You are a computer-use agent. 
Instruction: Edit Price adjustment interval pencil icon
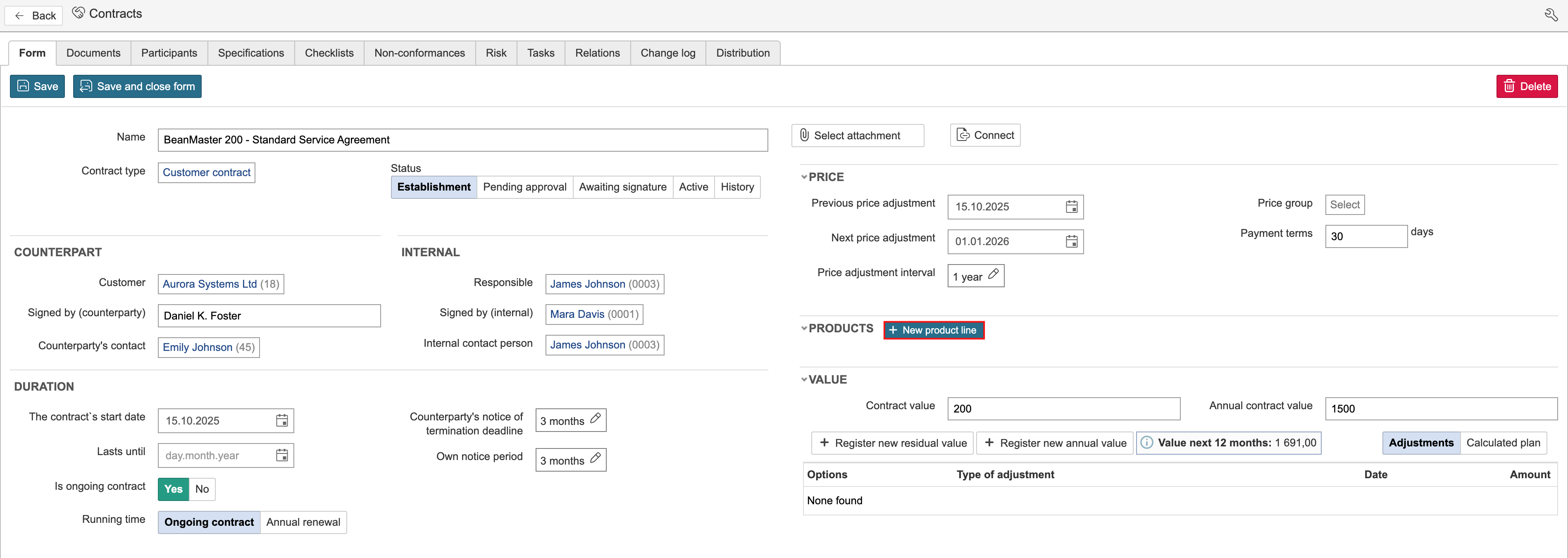(993, 274)
